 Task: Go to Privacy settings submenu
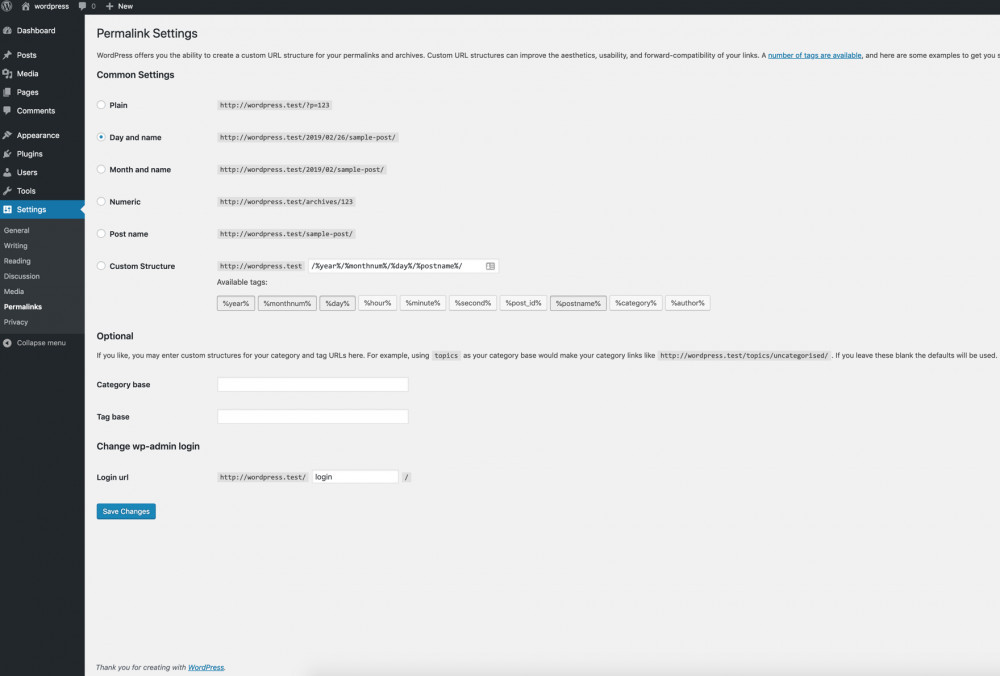pyautogui.click(x=16, y=322)
